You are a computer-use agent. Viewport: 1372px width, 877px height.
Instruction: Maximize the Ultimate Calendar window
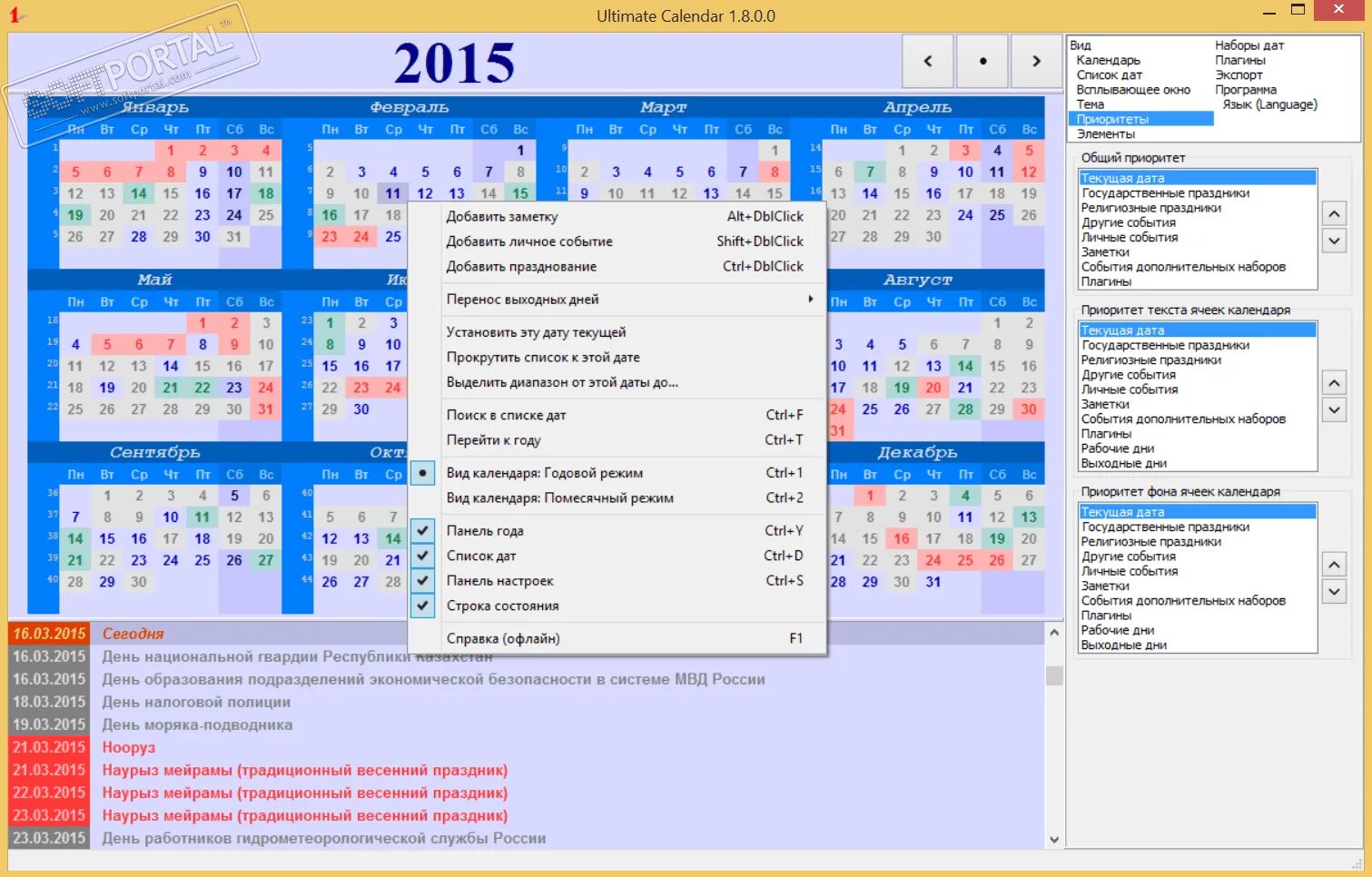click(1298, 11)
